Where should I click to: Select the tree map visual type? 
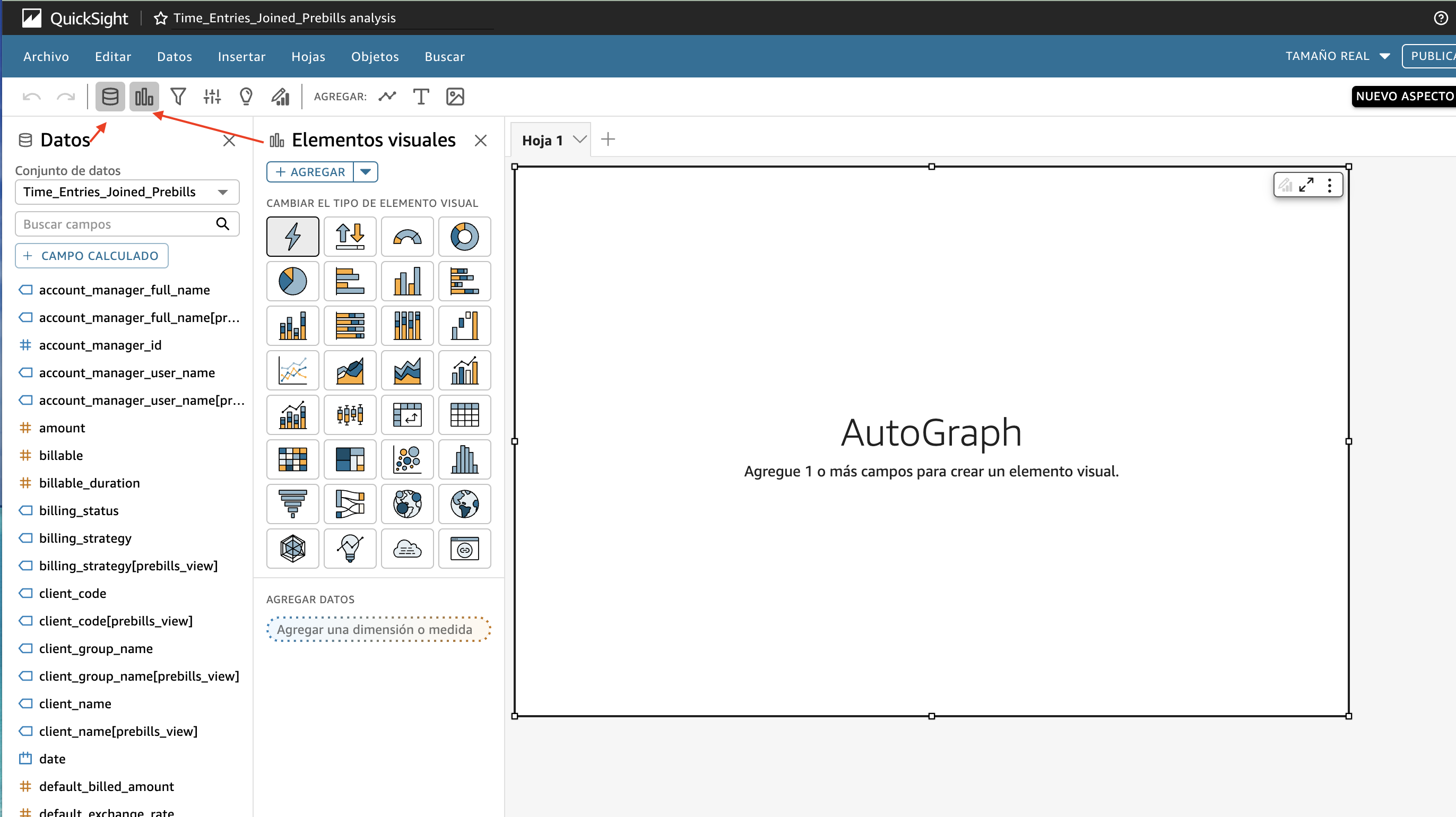pyautogui.click(x=350, y=459)
